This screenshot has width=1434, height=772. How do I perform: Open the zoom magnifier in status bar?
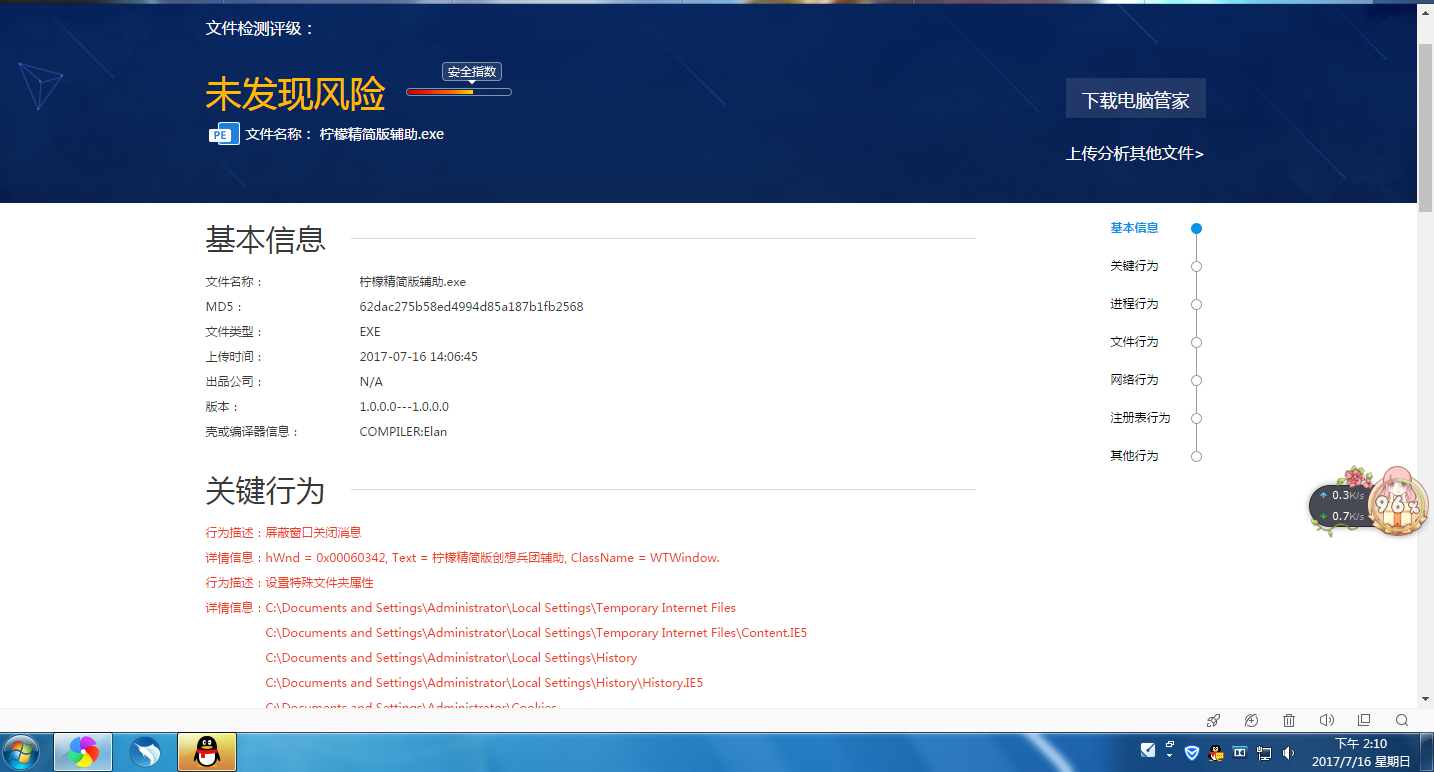tap(1402, 720)
